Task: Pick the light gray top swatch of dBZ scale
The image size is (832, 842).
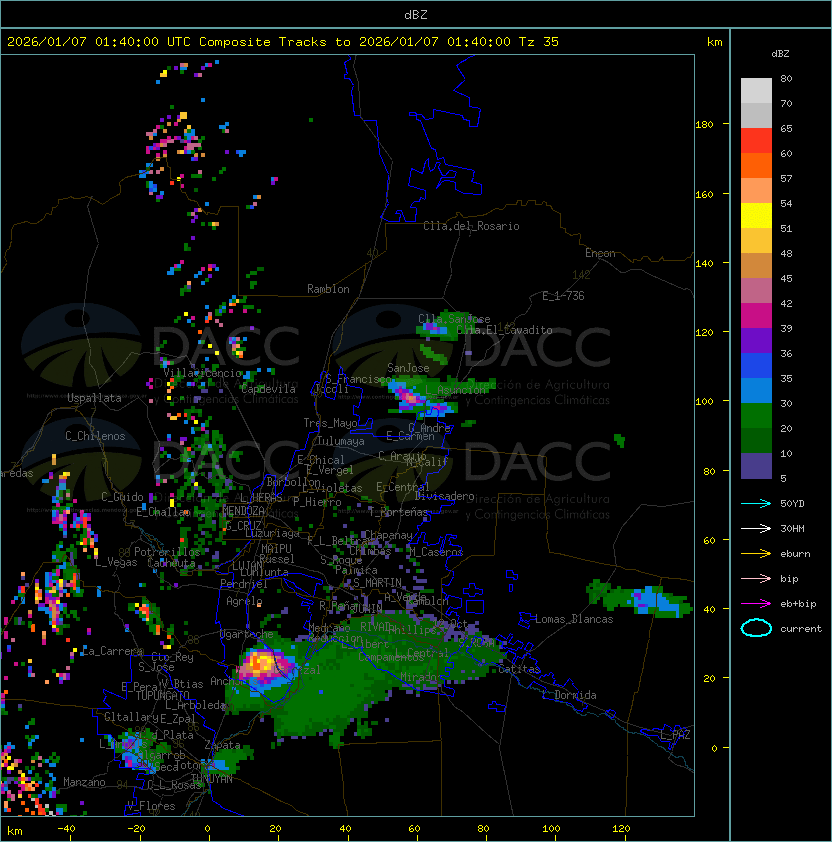Action: (756, 91)
